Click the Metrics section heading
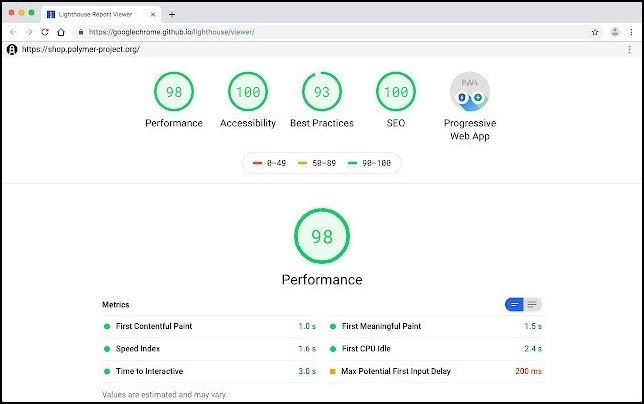 pyautogui.click(x=115, y=305)
